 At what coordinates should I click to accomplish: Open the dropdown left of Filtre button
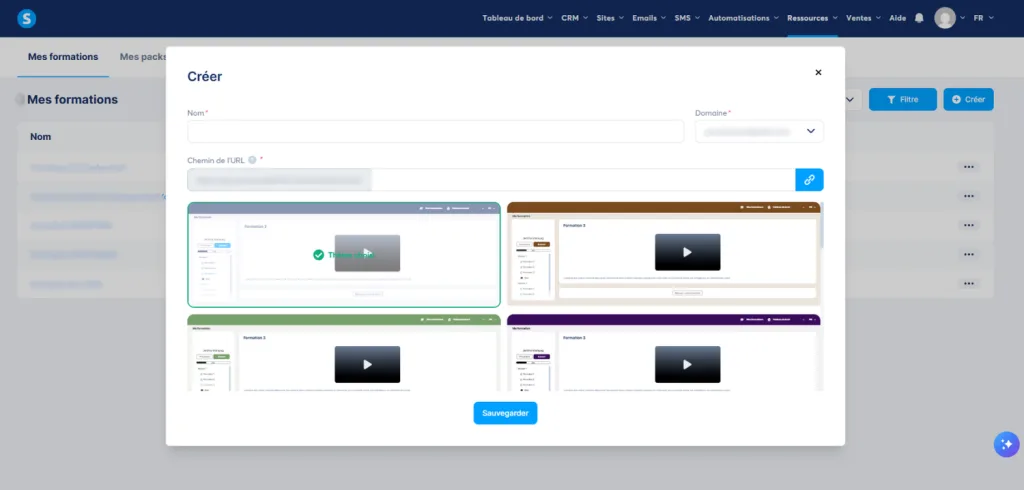click(x=850, y=99)
